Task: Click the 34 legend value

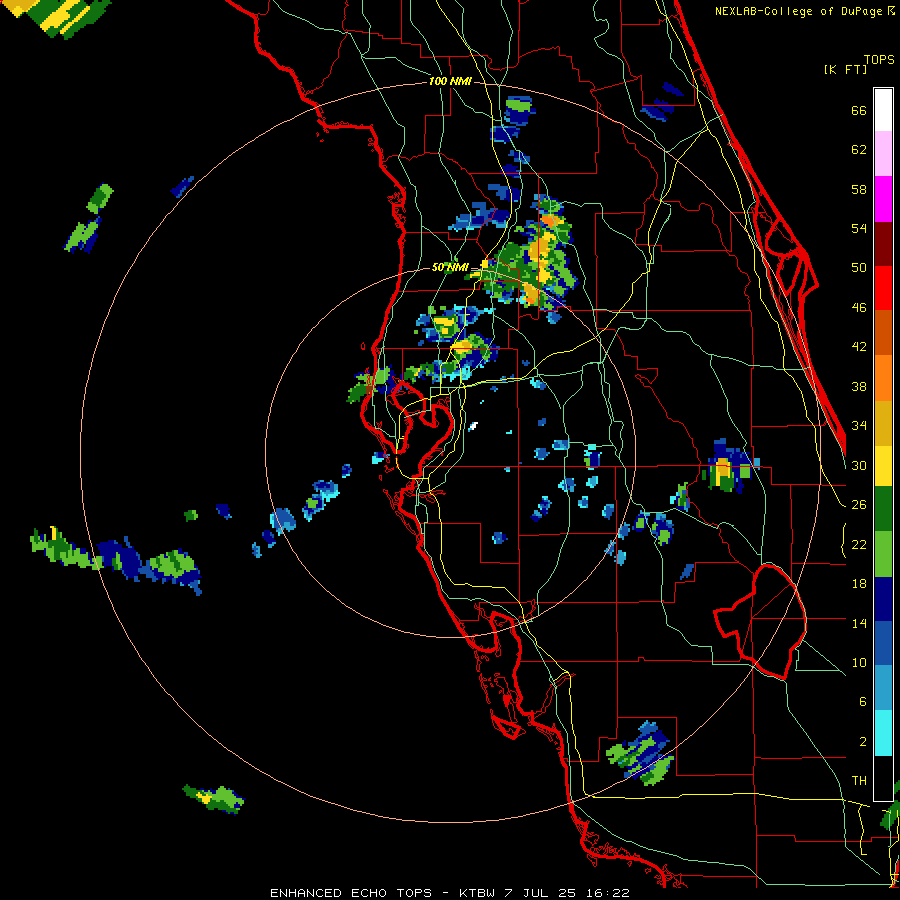Action: (x=859, y=426)
